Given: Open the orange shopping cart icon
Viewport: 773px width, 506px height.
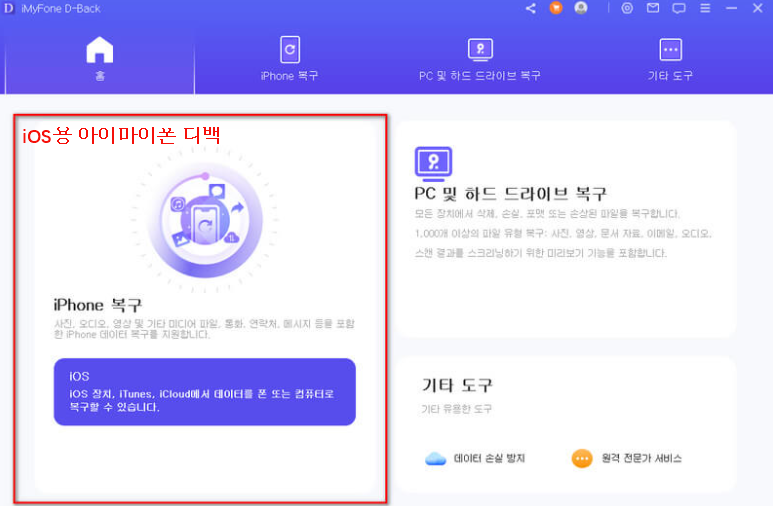Looking at the screenshot, I should (556, 8).
